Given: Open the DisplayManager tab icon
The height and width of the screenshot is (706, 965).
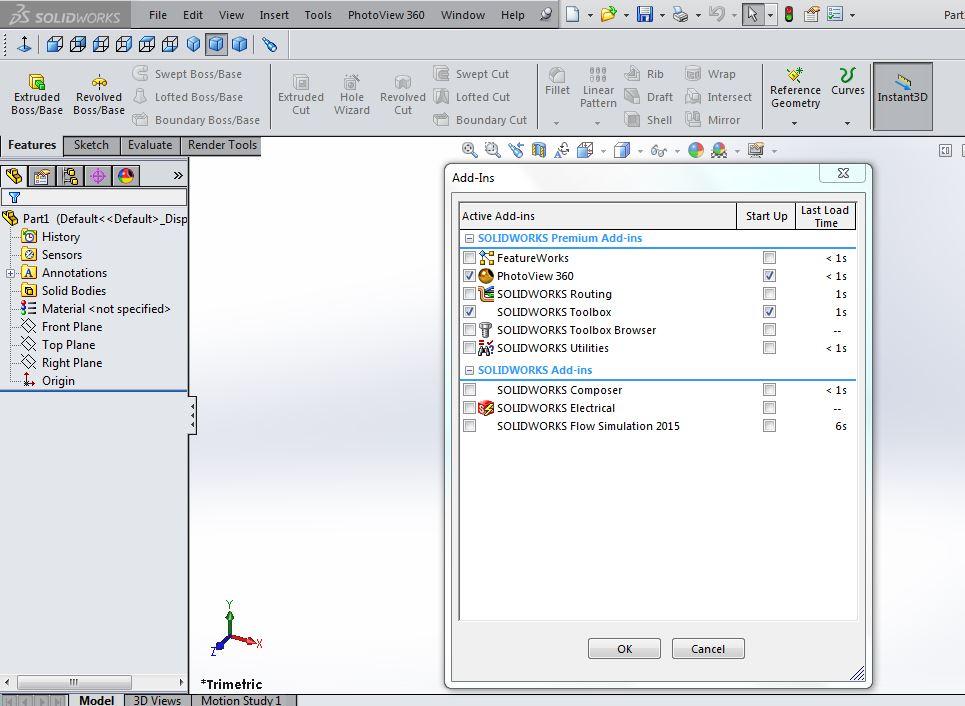Looking at the screenshot, I should coord(126,176).
